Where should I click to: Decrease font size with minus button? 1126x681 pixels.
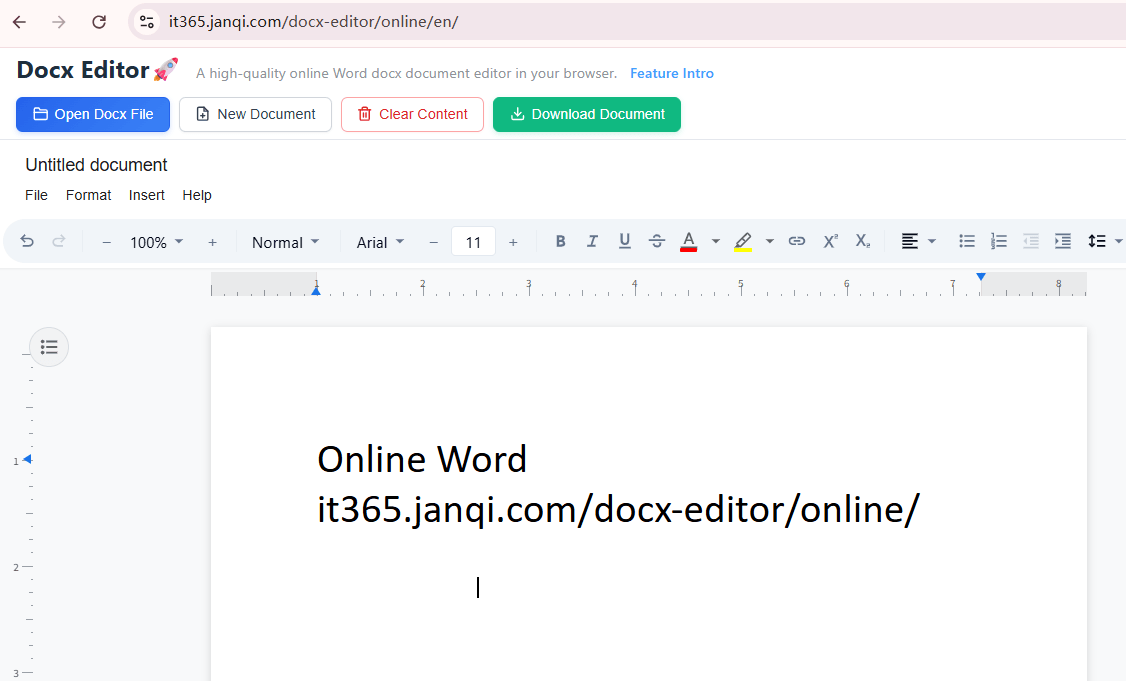[x=434, y=243]
